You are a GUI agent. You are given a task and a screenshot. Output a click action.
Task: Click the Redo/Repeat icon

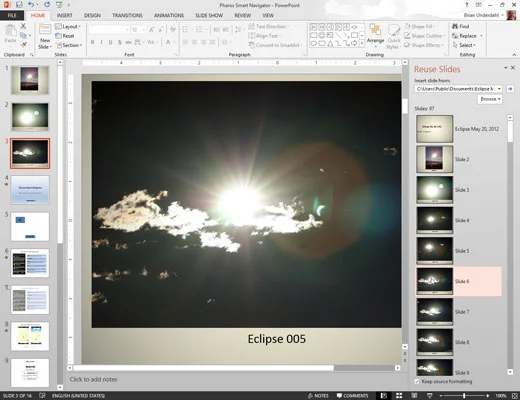(47, 5)
